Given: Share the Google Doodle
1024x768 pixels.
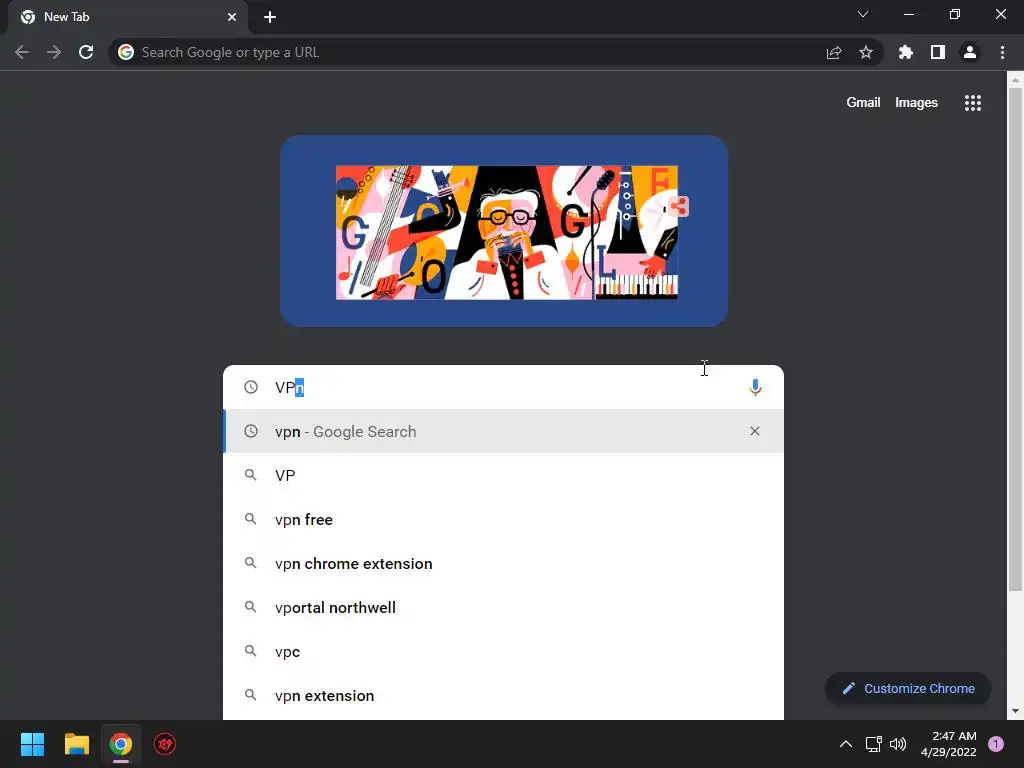Looking at the screenshot, I should click(x=679, y=207).
